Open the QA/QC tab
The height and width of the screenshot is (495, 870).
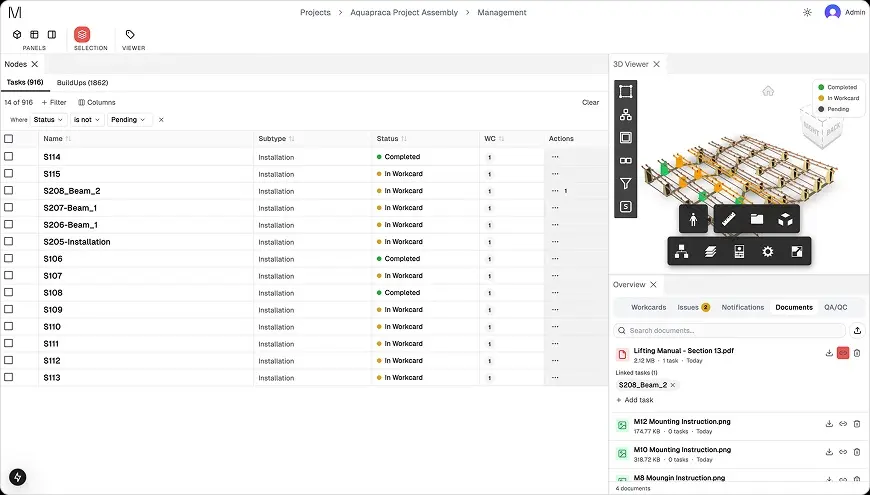pyautogui.click(x=836, y=307)
